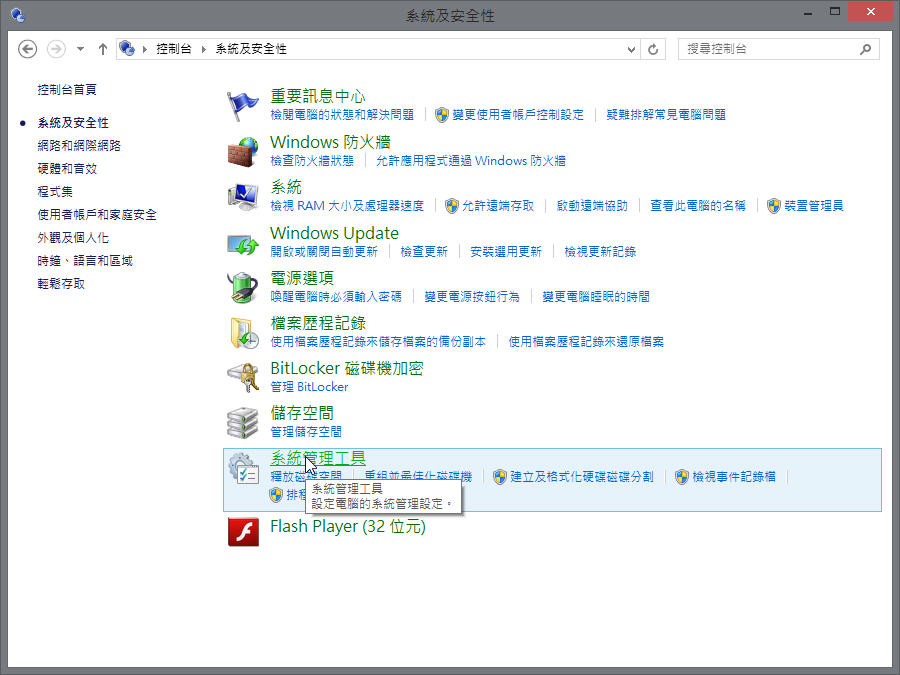Open the Windows Firewall brick wall icon
The height and width of the screenshot is (675, 900).
click(243, 152)
